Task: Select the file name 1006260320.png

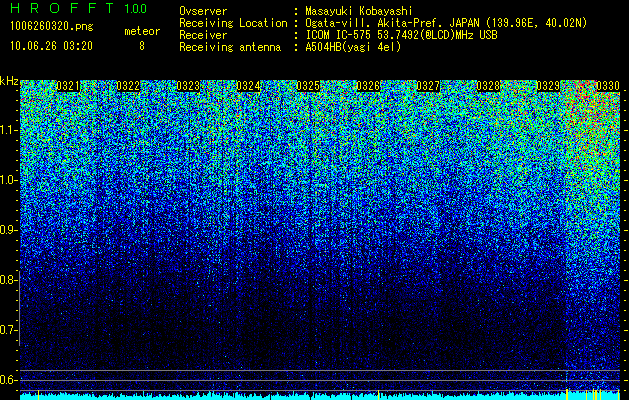Action: 52,26
